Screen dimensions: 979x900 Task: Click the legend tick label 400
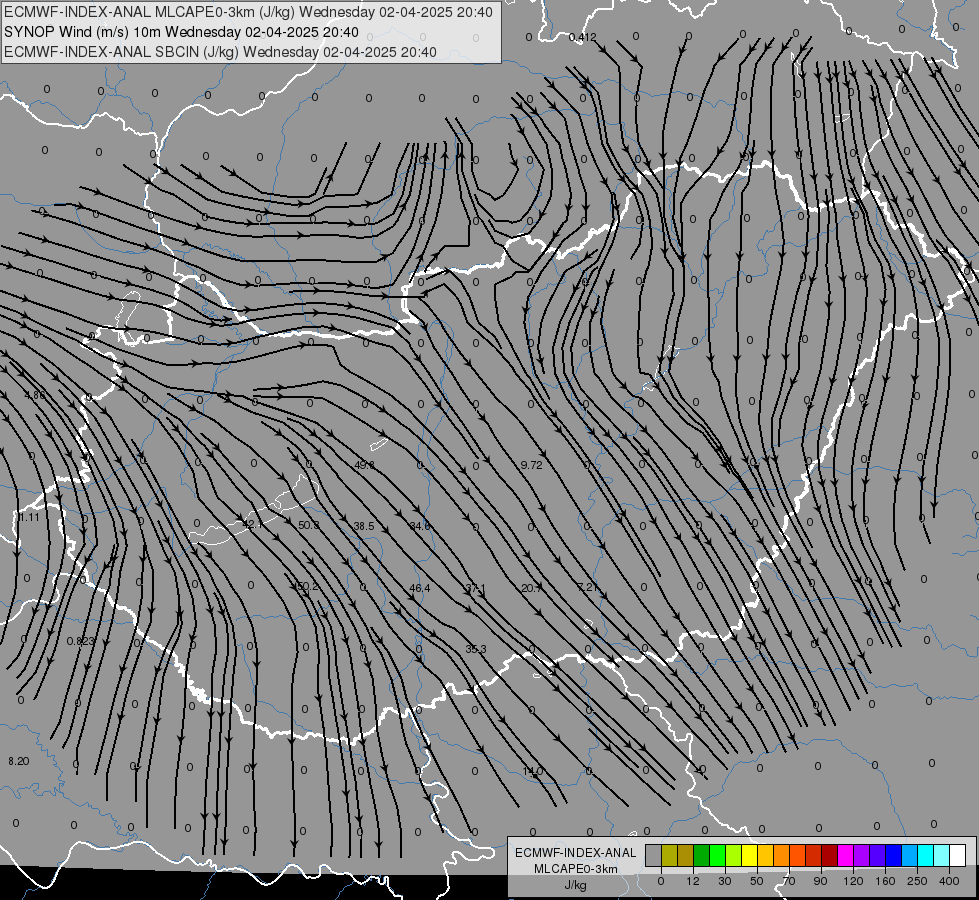[949, 881]
